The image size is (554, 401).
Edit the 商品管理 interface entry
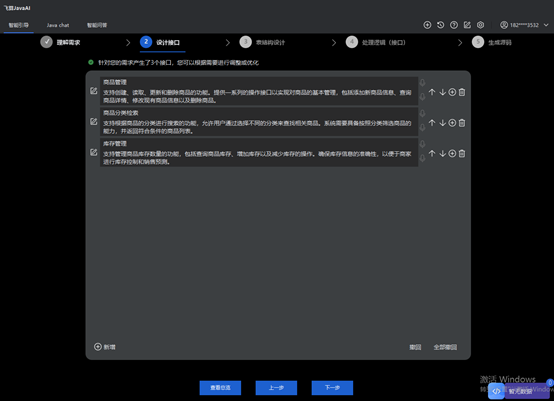click(x=94, y=91)
